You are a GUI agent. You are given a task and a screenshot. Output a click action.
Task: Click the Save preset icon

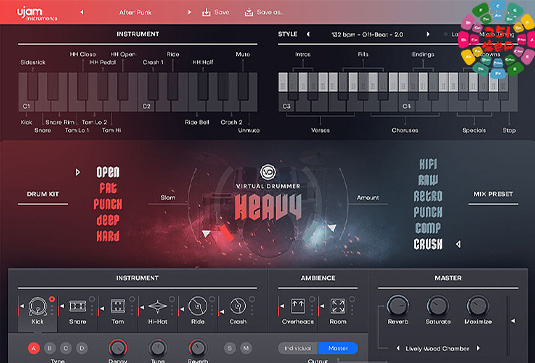(x=206, y=12)
